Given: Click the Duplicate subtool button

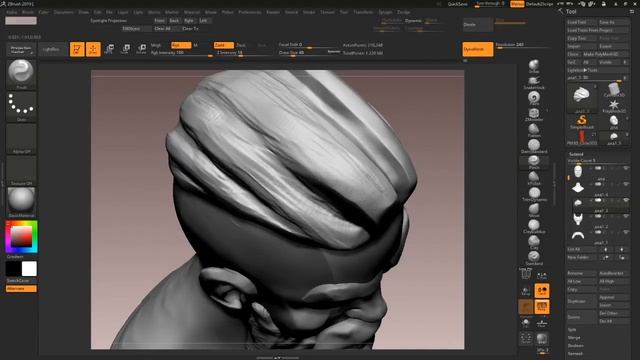Looking at the screenshot, I should click(x=582, y=301).
